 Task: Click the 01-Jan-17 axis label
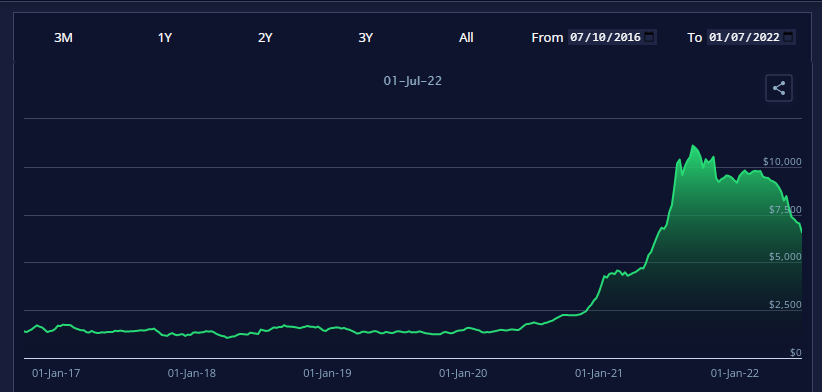pos(56,373)
